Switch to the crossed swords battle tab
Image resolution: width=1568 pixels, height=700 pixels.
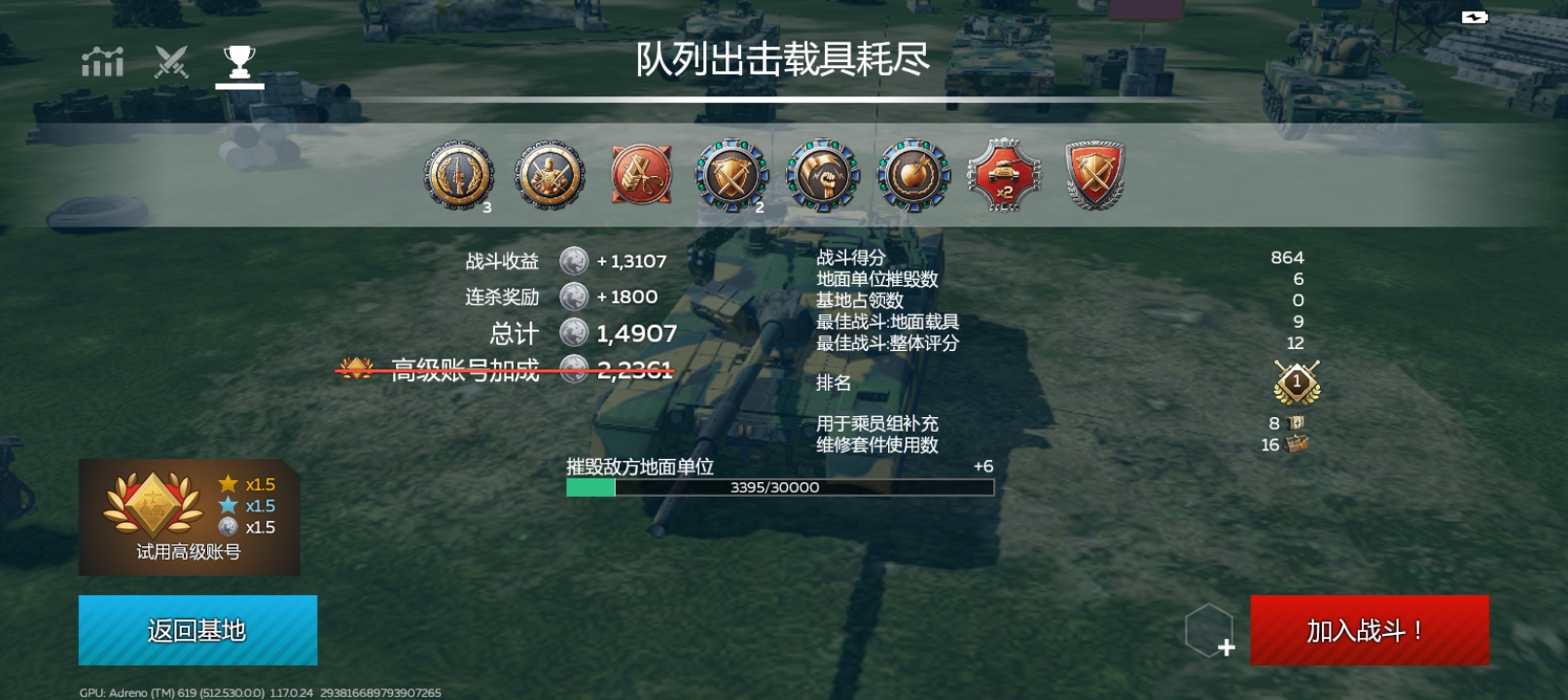tap(171, 62)
